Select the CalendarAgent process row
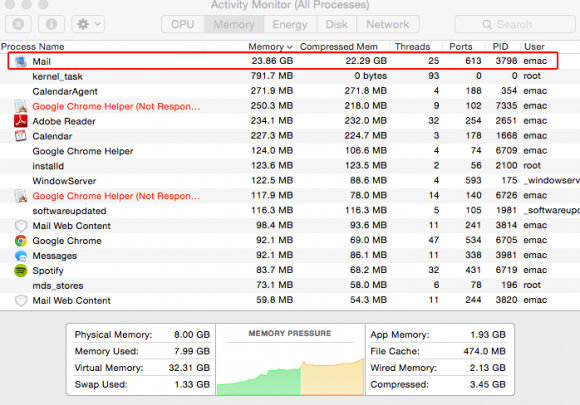This screenshot has width=580, height=405. coord(290,91)
